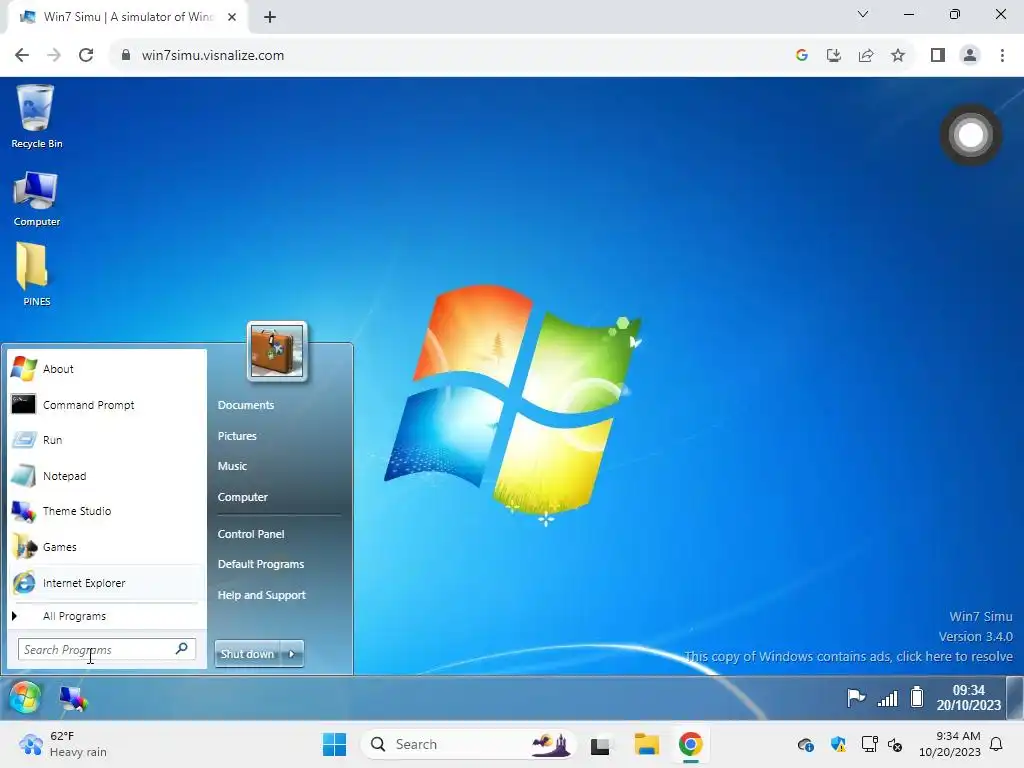Click the browser forward arrow
The height and width of the screenshot is (768, 1024).
(x=54, y=56)
